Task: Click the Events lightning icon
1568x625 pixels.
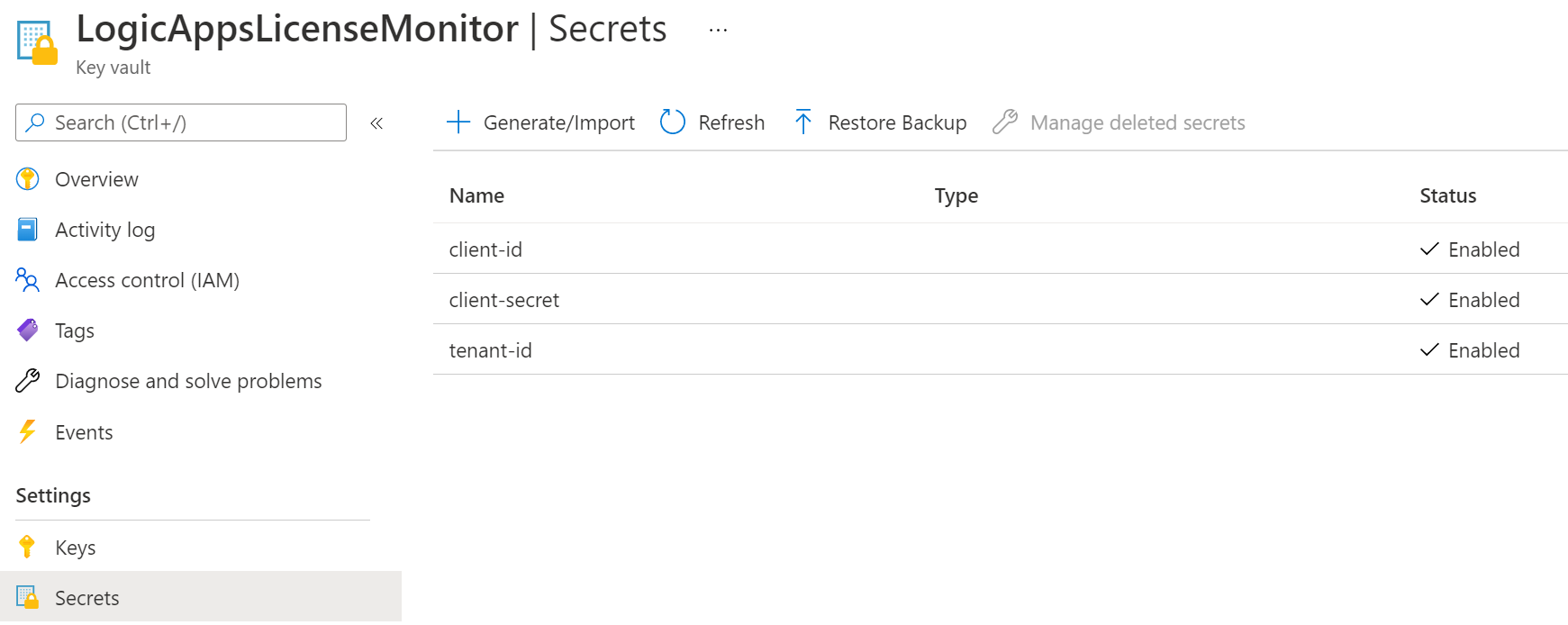Action: coord(28,432)
